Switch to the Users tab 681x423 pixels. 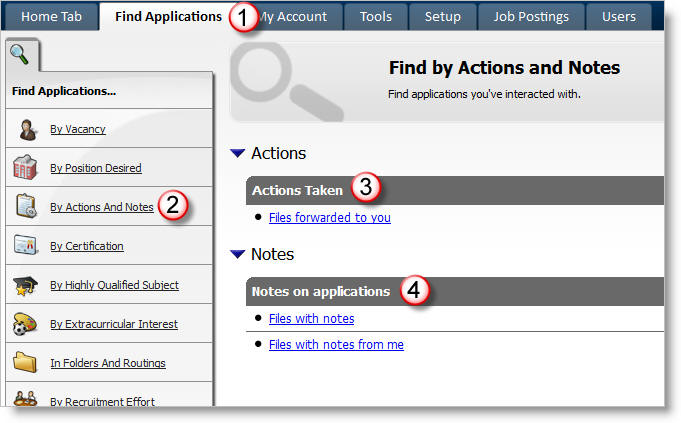(x=618, y=17)
